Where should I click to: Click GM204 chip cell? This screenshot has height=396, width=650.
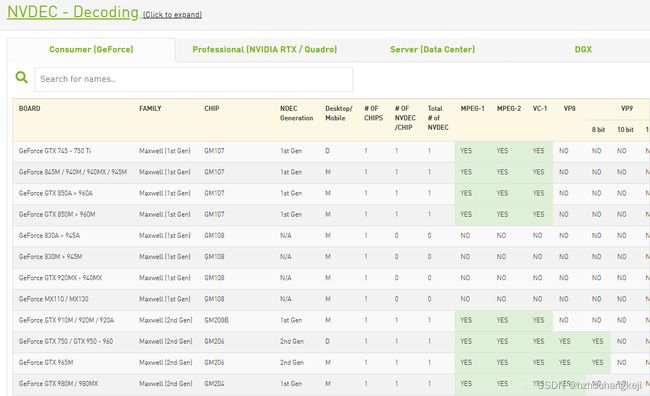[214, 384]
